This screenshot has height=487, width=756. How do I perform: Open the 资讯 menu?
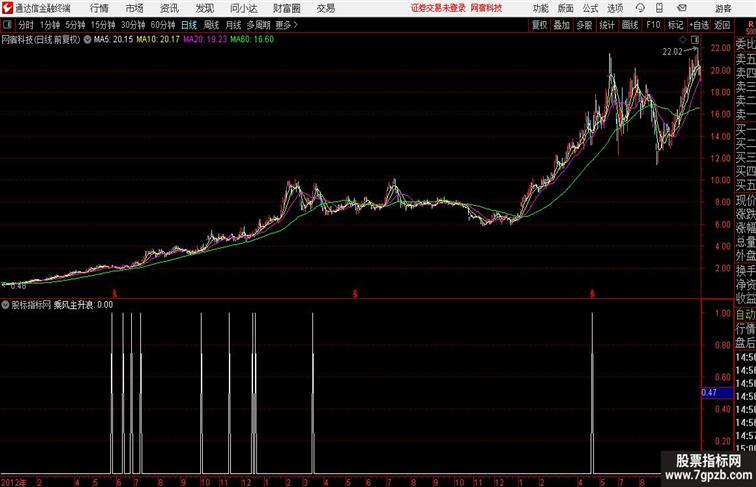tap(169, 8)
